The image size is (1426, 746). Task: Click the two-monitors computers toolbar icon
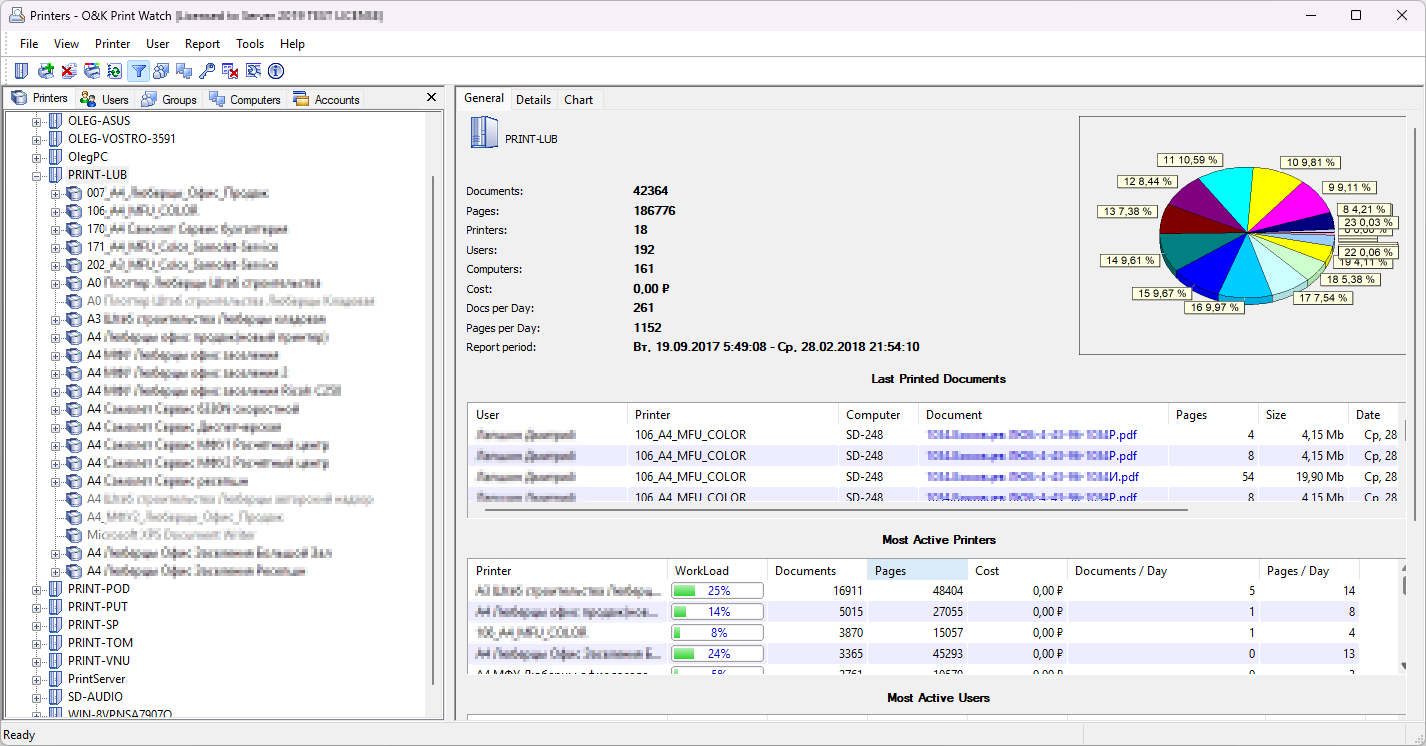pos(183,71)
